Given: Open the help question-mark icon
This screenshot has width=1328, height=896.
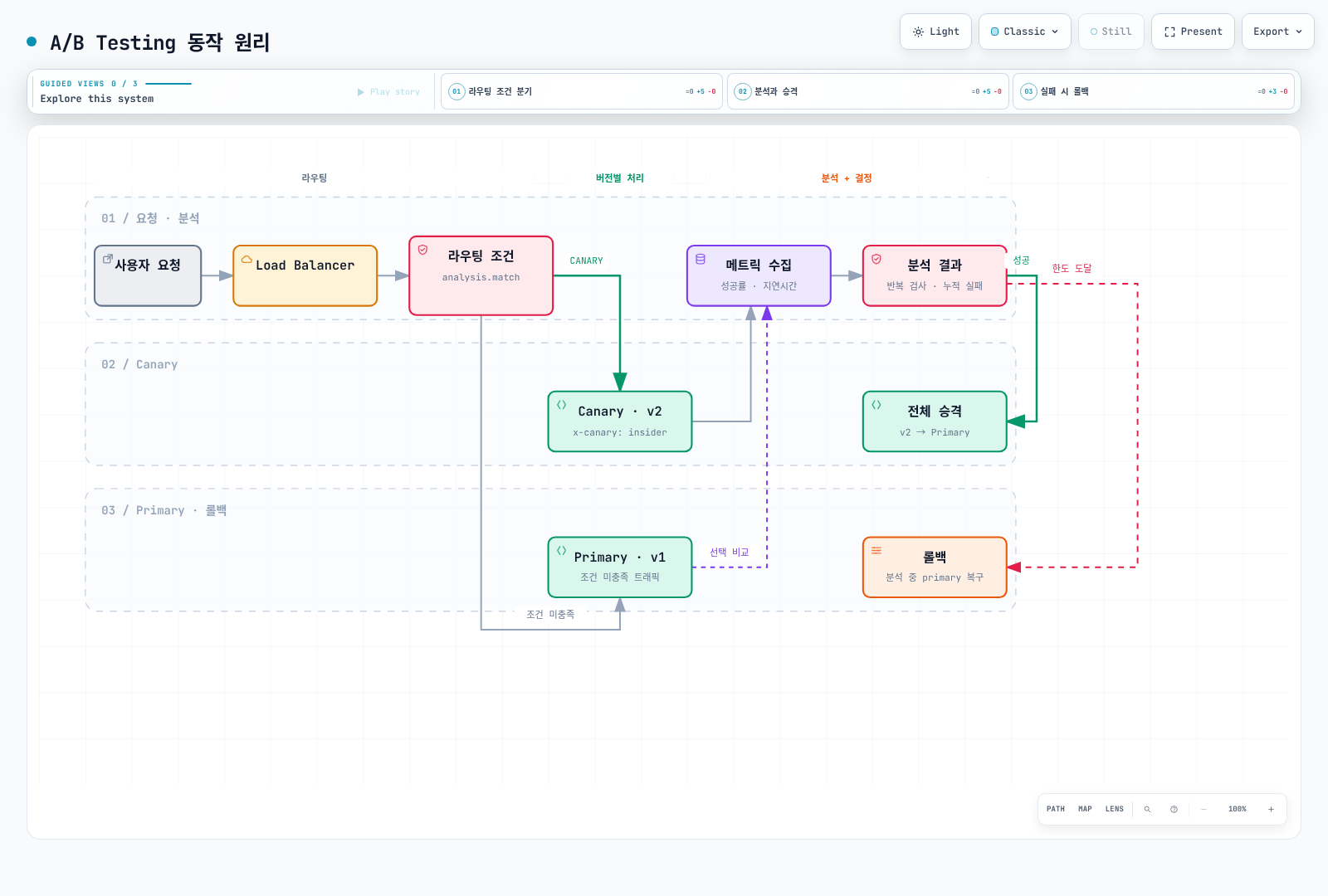Looking at the screenshot, I should (x=1174, y=809).
